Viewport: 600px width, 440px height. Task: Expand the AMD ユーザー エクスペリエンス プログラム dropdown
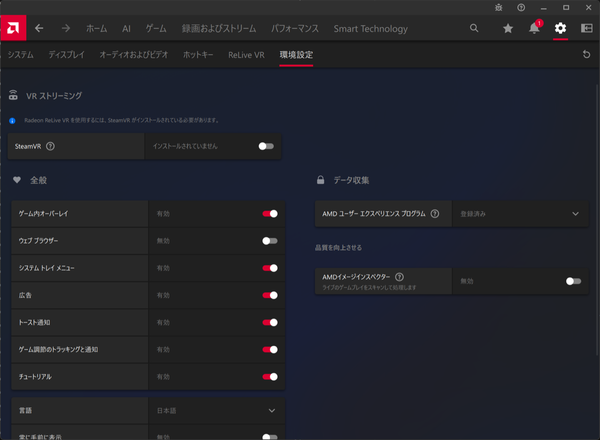(x=520, y=213)
